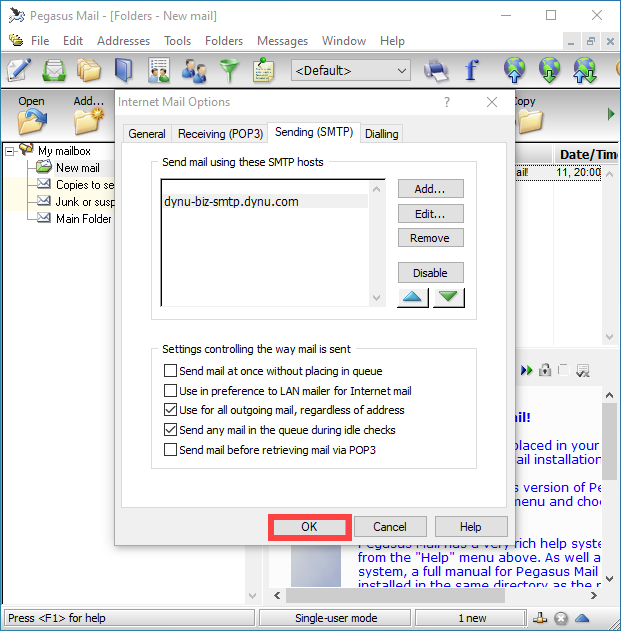Select the Copies to self folder

coord(85,185)
